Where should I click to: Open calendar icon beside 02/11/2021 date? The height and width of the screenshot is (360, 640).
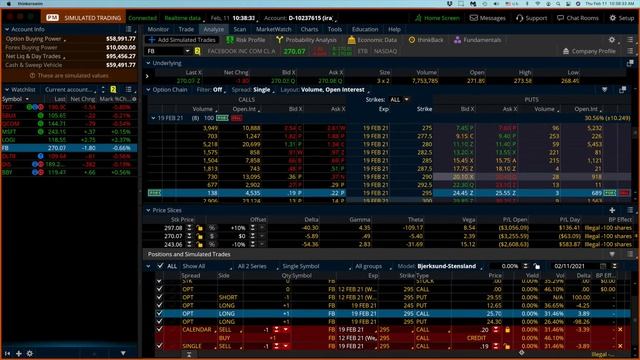[x=603, y=266]
